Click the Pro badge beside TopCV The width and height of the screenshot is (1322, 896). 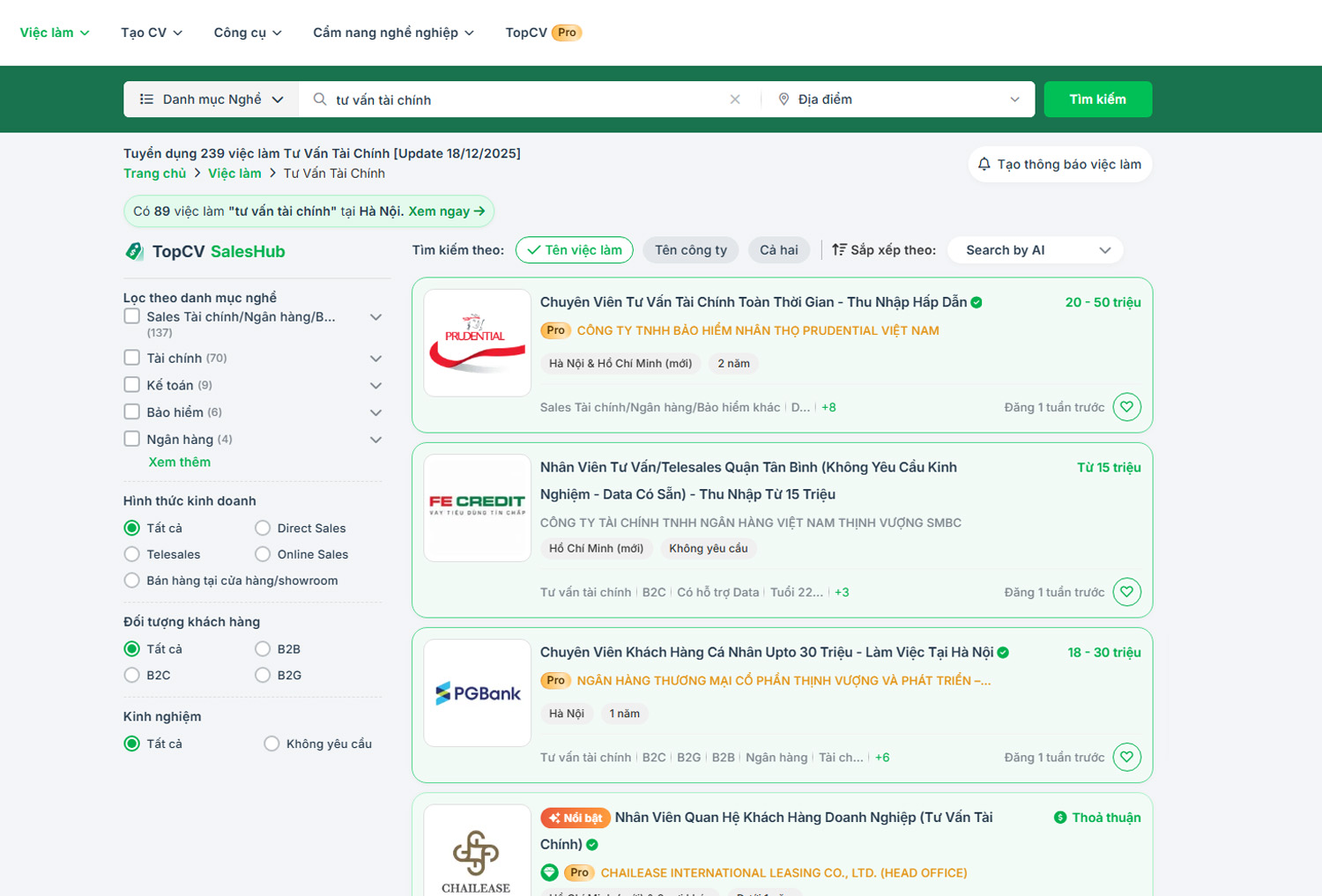tap(567, 33)
